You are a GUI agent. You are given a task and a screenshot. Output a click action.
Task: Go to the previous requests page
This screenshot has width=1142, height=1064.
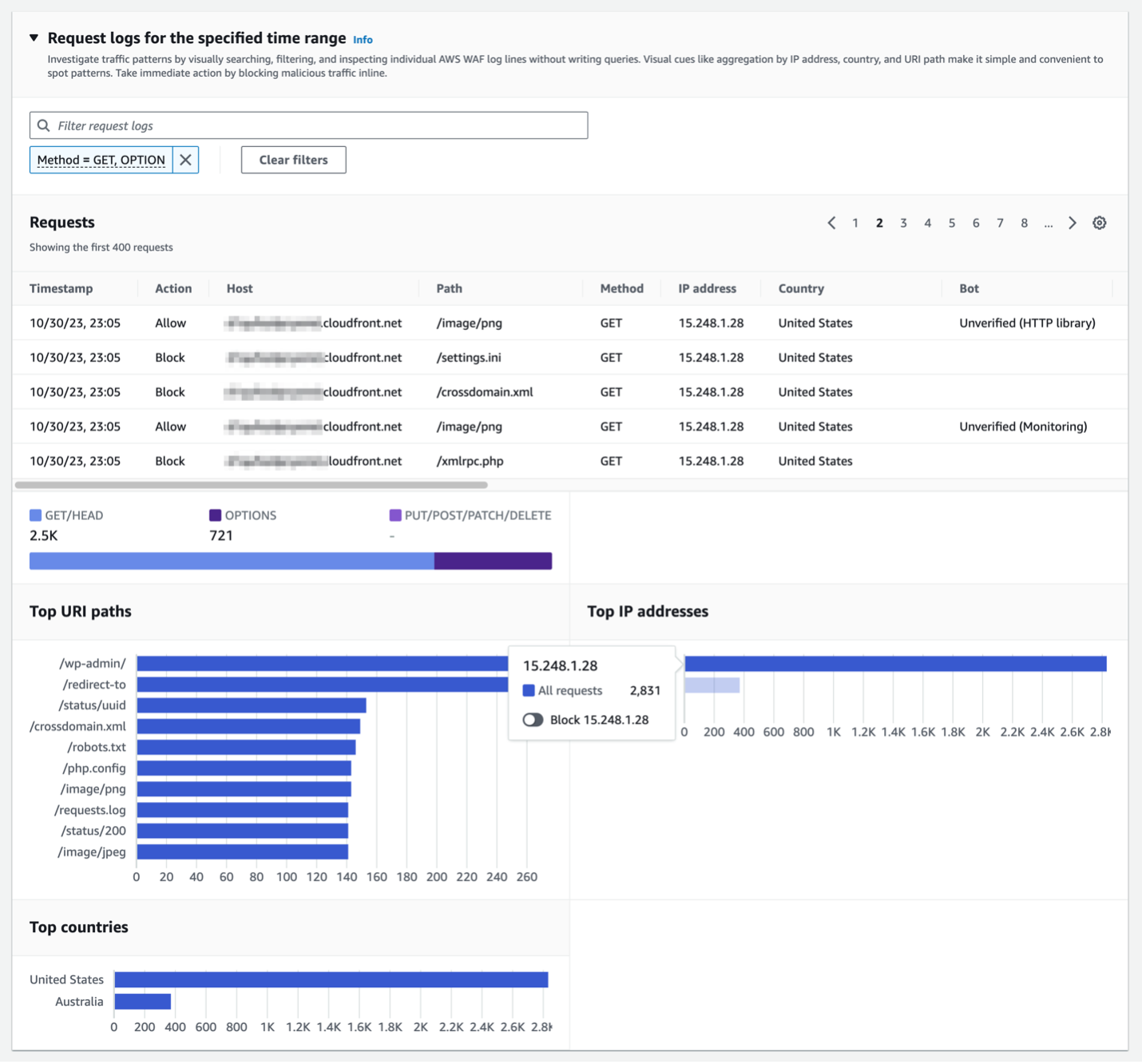point(831,223)
